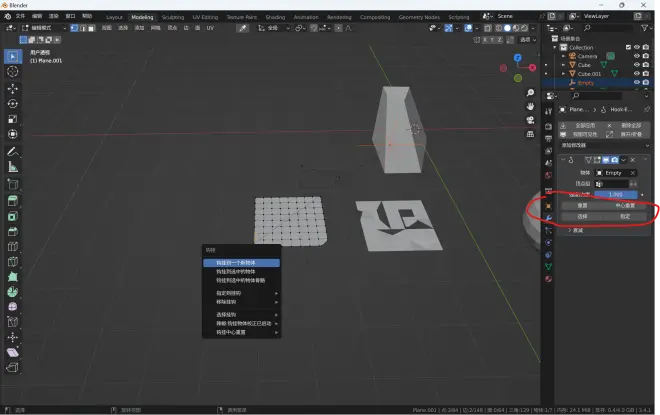Open the recenter hook submenu entry
660x415 pixels.
(242, 332)
